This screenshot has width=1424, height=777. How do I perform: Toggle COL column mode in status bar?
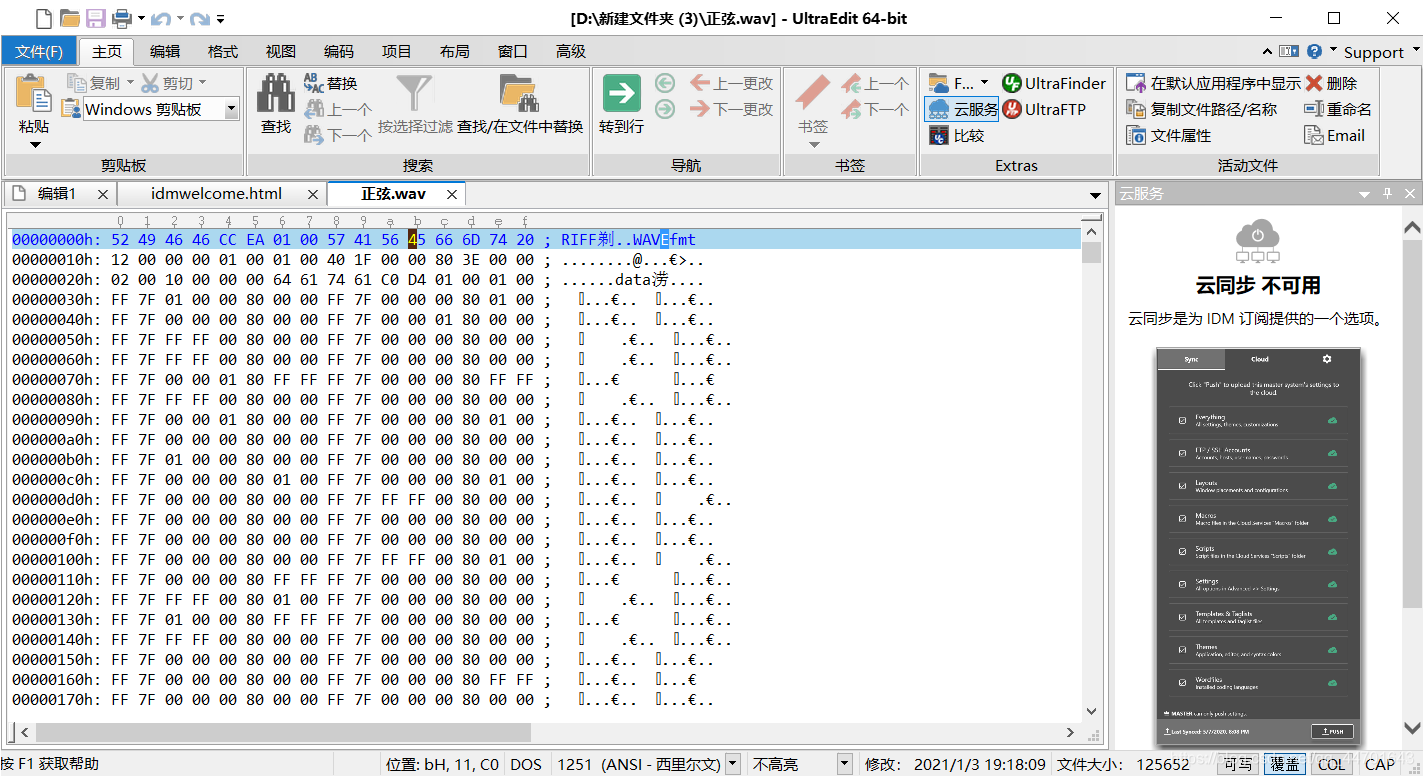pos(1331,764)
